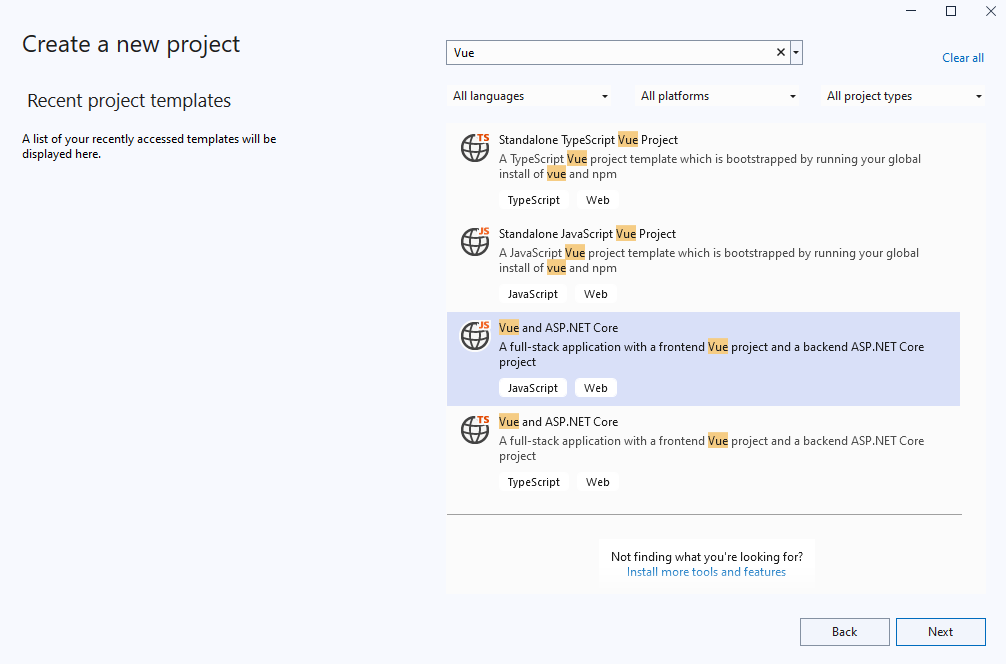Go Back to the previous page
This screenshot has height=664, width=1006.
click(x=844, y=632)
